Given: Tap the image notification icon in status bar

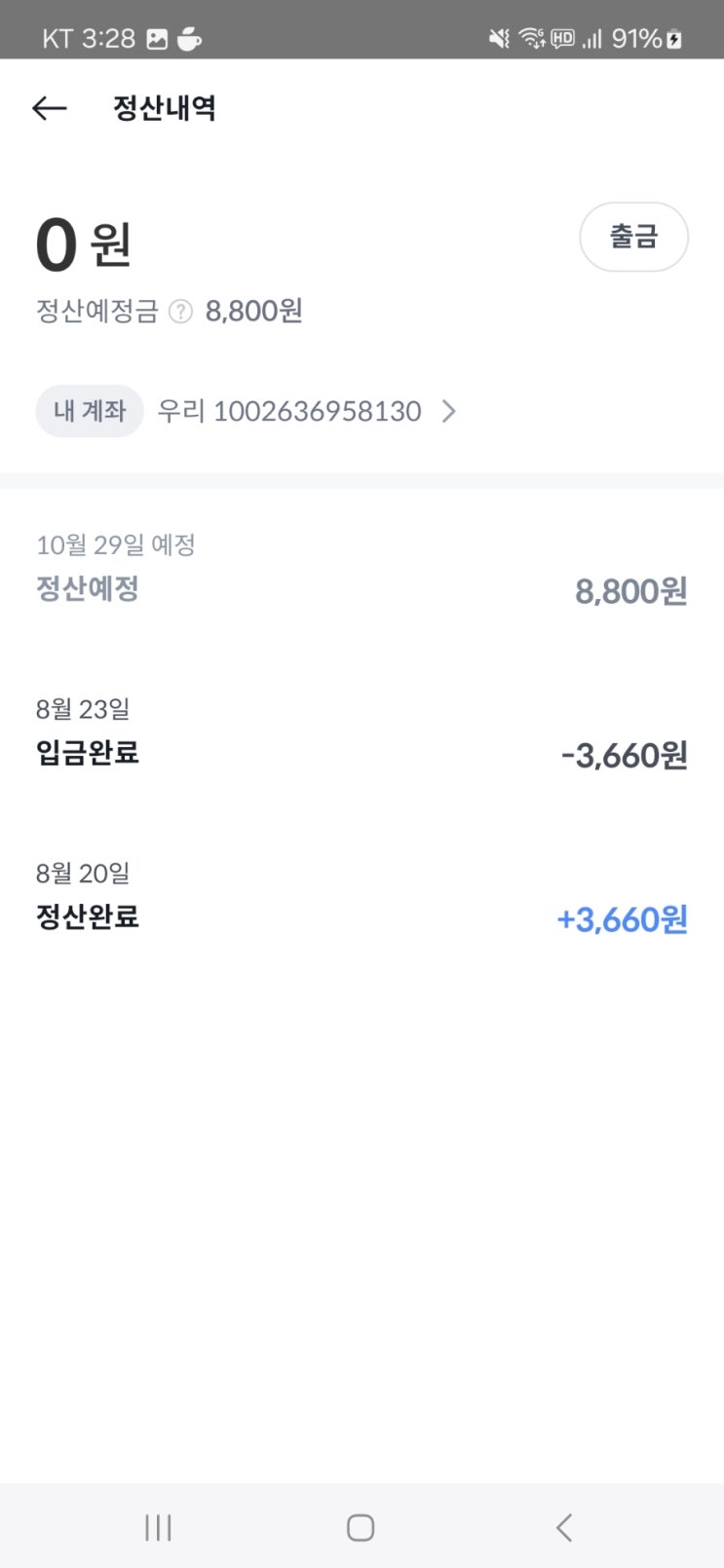Looking at the screenshot, I should pos(157,39).
